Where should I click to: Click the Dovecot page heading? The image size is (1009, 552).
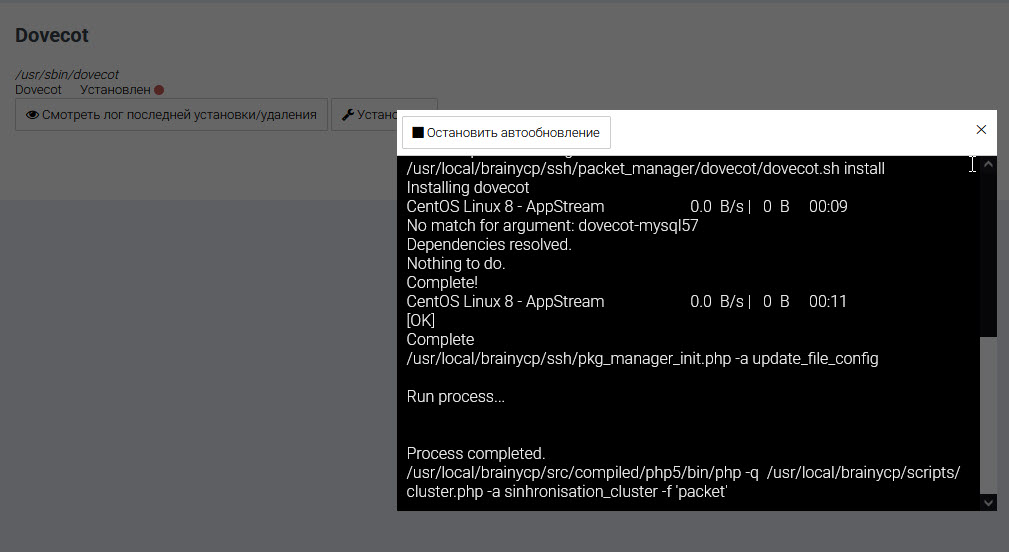point(52,35)
